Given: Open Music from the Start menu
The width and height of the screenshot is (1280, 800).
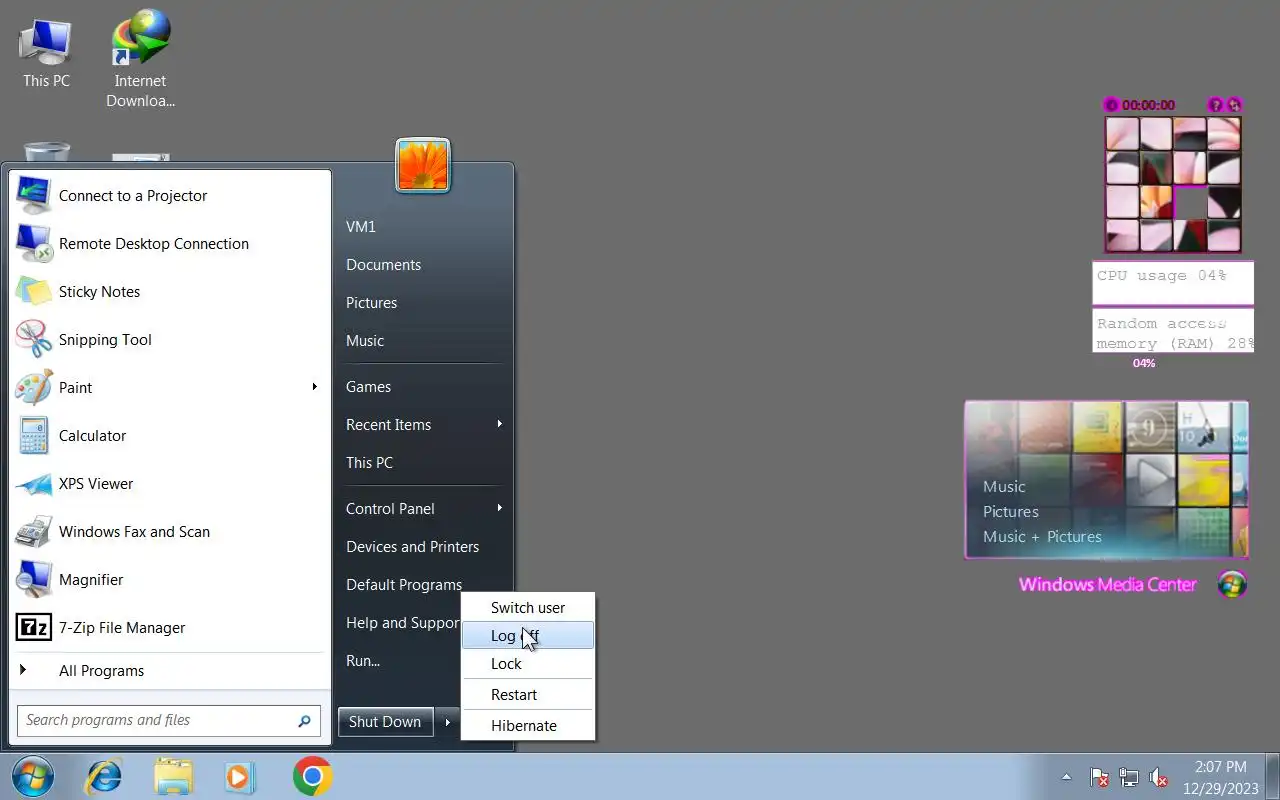Looking at the screenshot, I should (x=365, y=341).
